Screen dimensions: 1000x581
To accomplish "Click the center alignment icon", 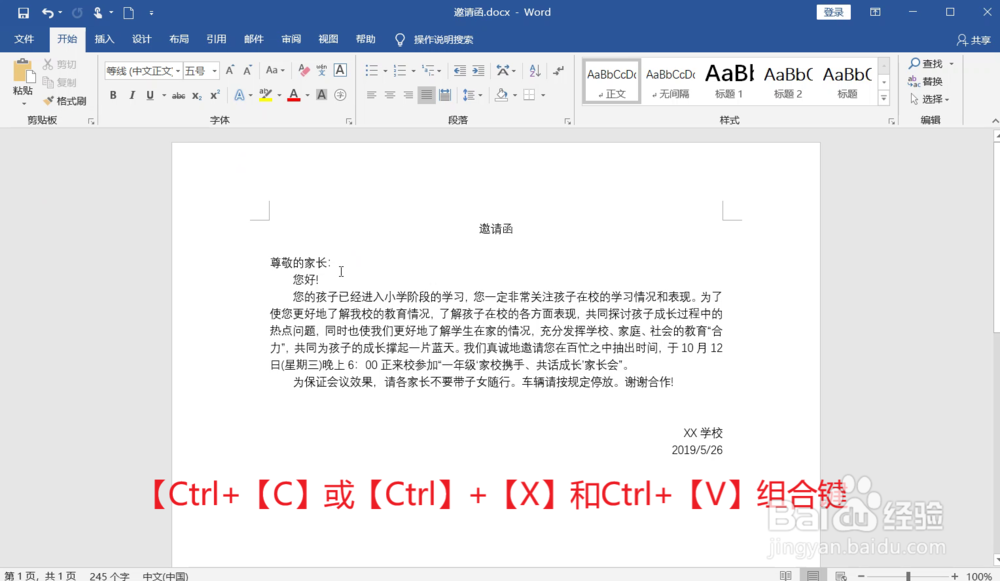I will (390, 94).
